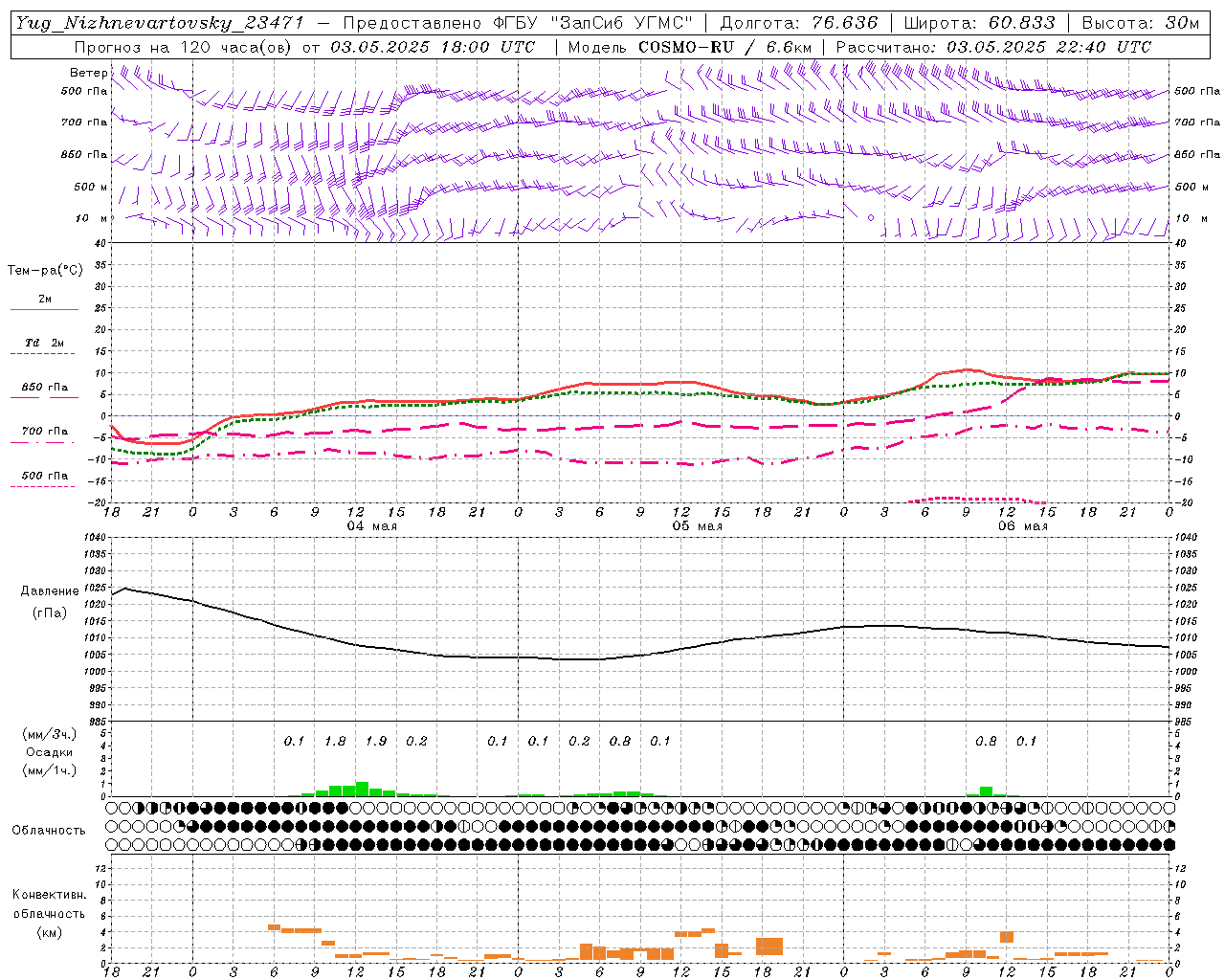Viewport: 1225px width, 980px height.
Task: Click the Долгота: 76.636 value
Action: pyautogui.click(x=798, y=23)
